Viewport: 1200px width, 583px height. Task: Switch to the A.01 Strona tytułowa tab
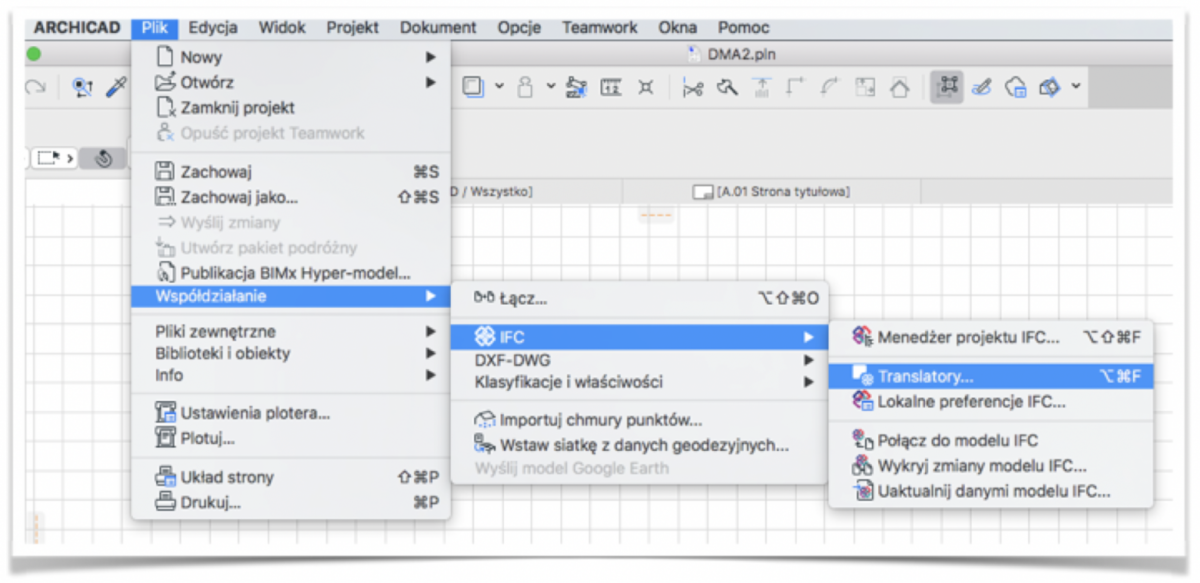point(782,191)
